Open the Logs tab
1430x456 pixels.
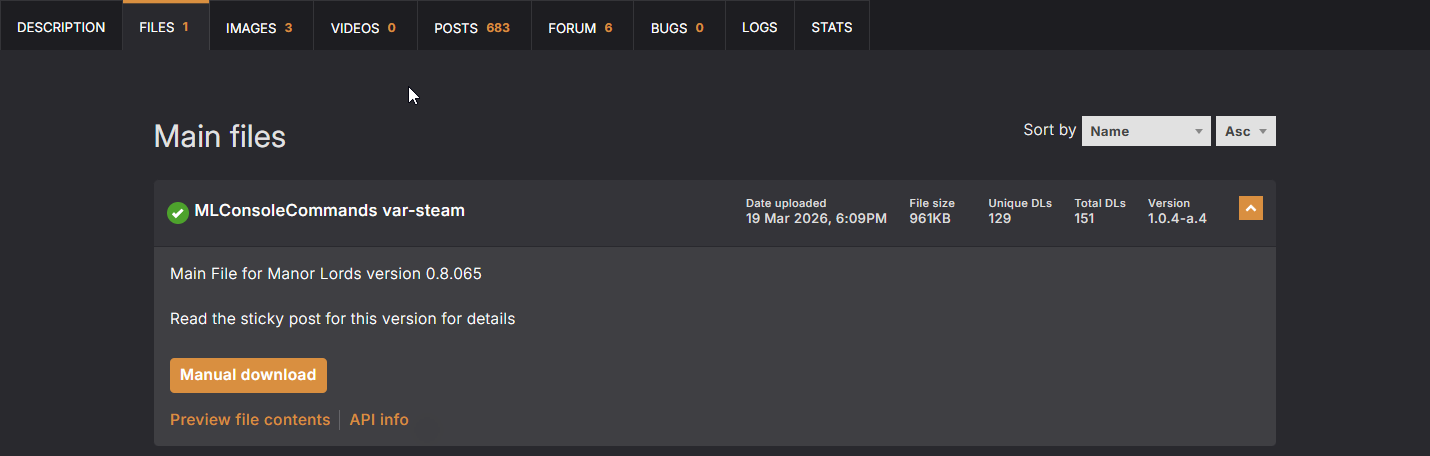click(759, 27)
